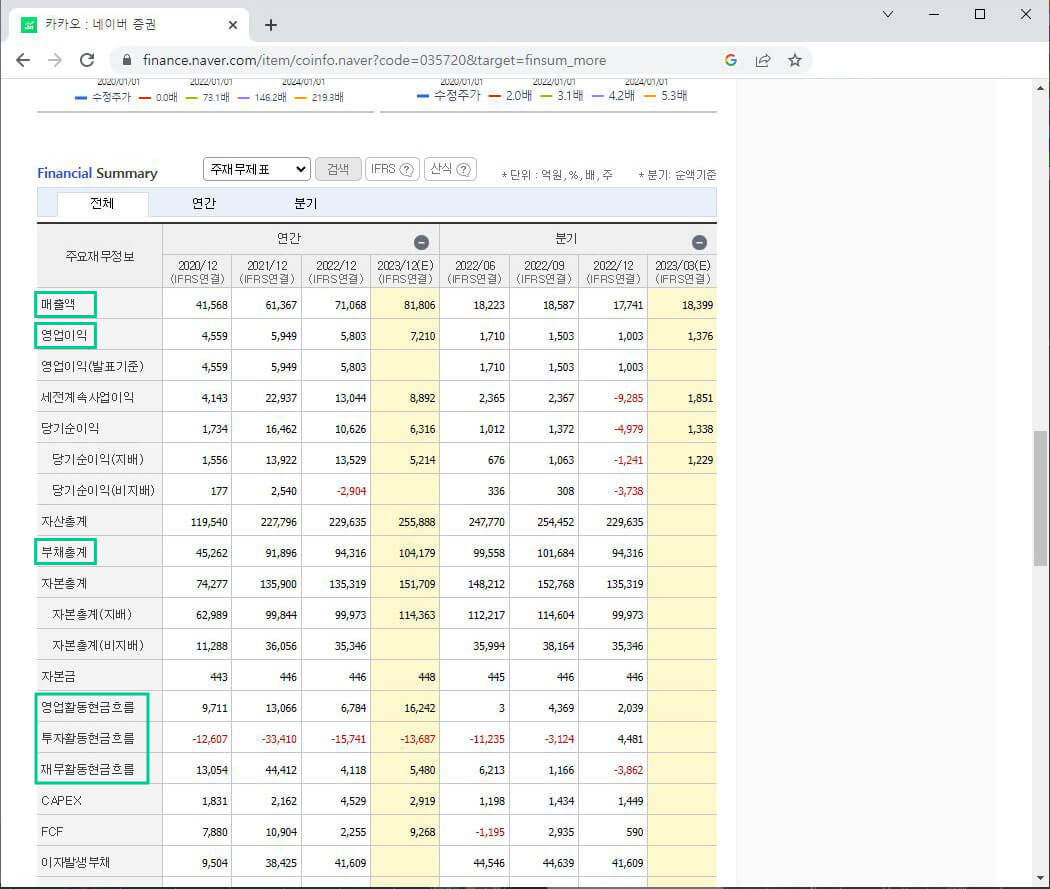The height and width of the screenshot is (889, 1050).
Task: Click the 2020/12 column header
Action: click(198, 272)
